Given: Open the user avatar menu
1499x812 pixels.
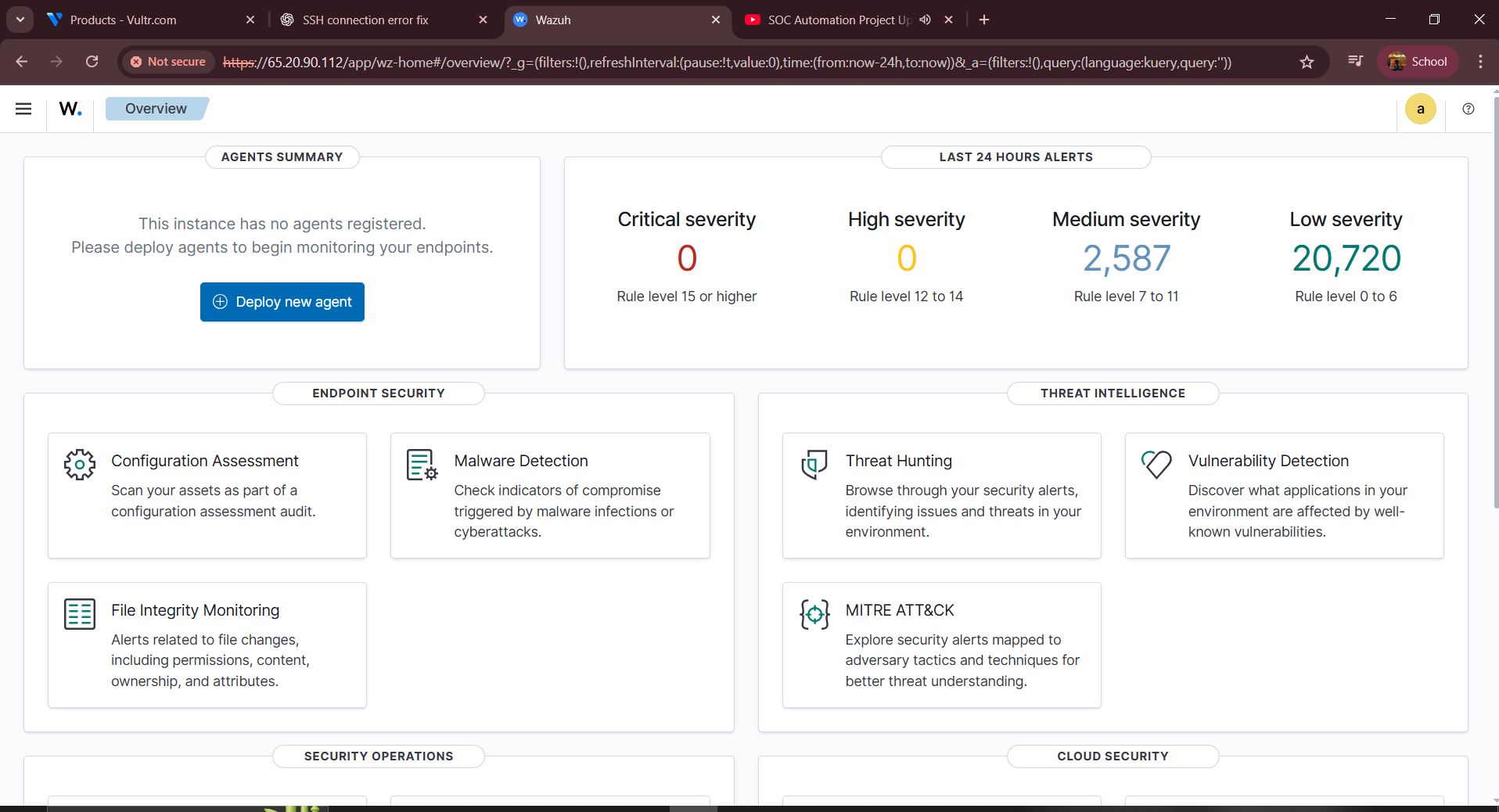Looking at the screenshot, I should (1421, 109).
